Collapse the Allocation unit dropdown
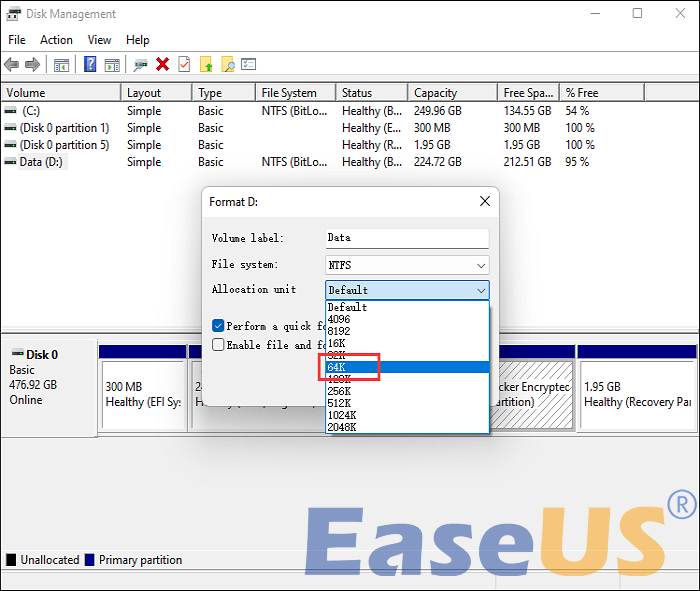700x591 pixels. [481, 290]
